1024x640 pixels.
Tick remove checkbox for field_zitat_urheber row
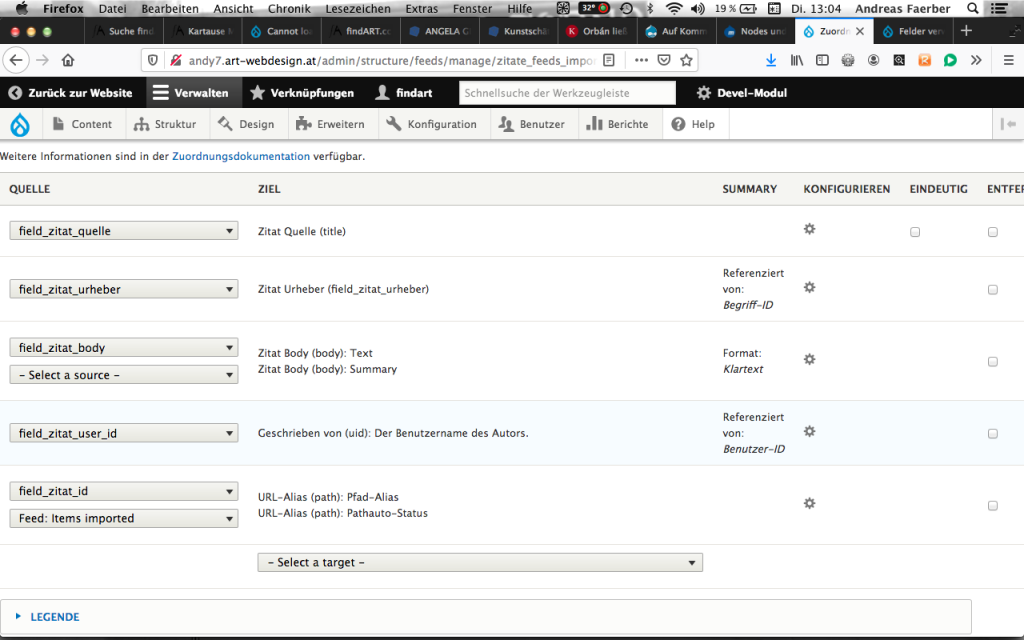pos(992,290)
